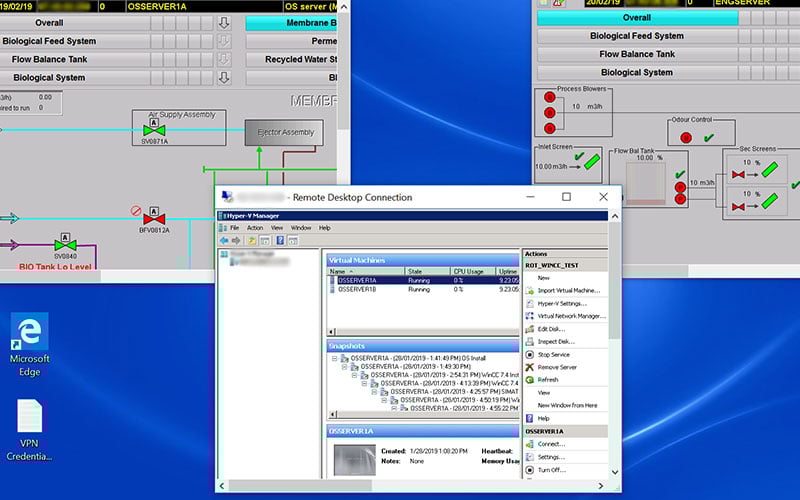Open the Action menu in Hyper-V Manager
This screenshot has height=500, width=800.
255,228
